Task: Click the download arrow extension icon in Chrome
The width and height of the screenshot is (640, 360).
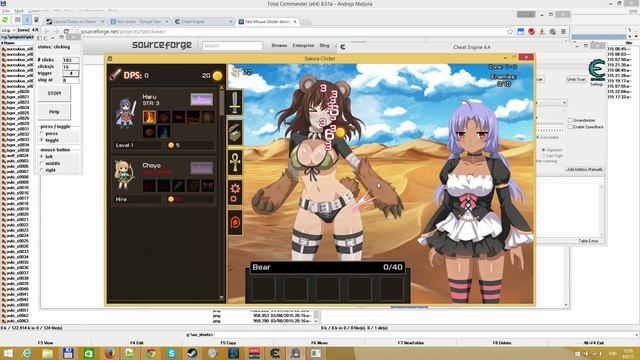Action: [542, 31]
